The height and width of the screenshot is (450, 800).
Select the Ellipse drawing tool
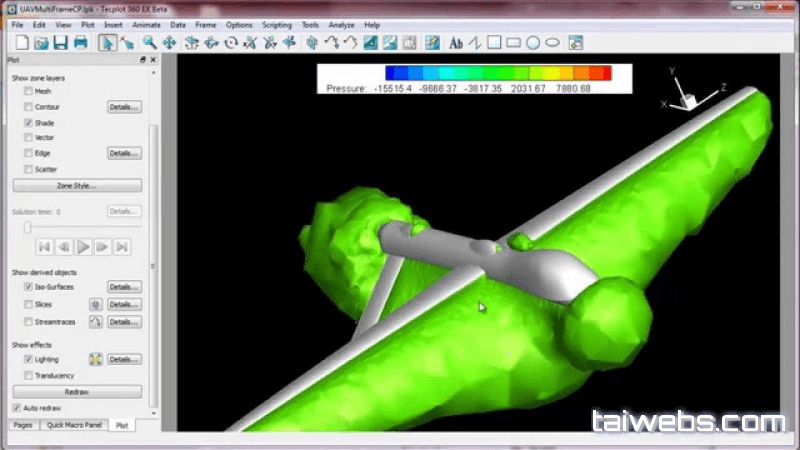[x=552, y=42]
